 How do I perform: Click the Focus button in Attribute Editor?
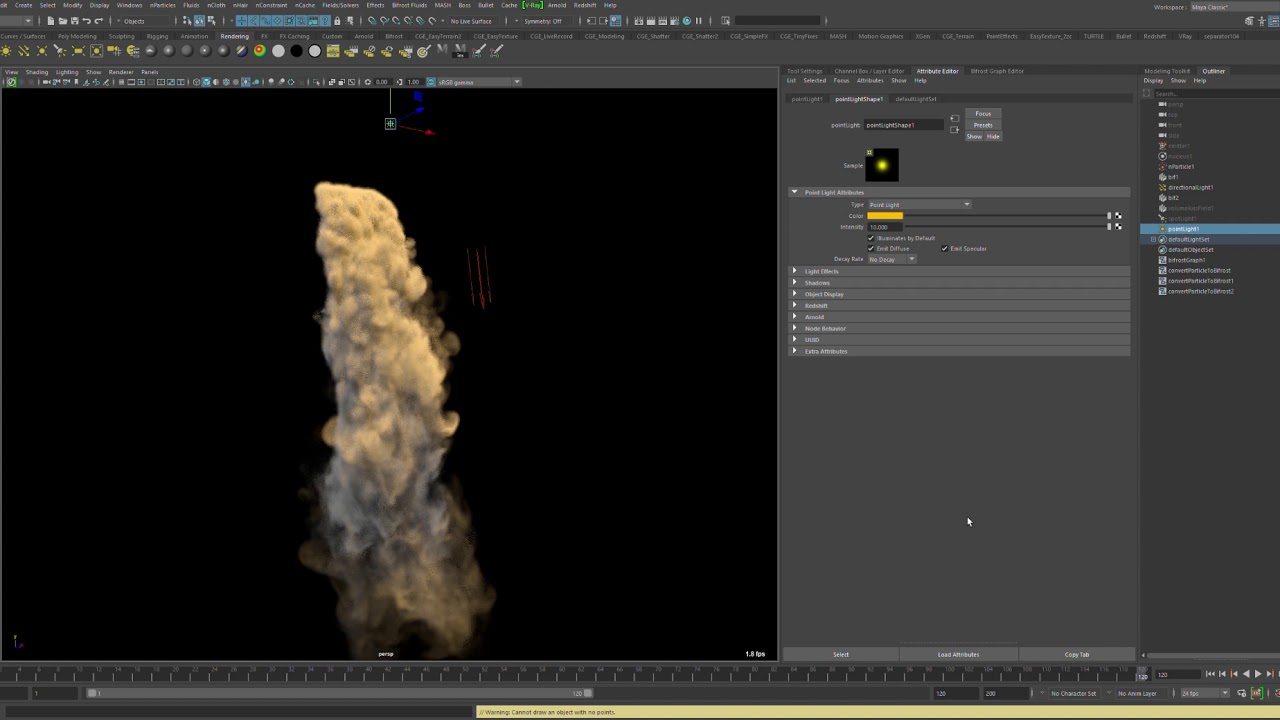[x=983, y=114]
